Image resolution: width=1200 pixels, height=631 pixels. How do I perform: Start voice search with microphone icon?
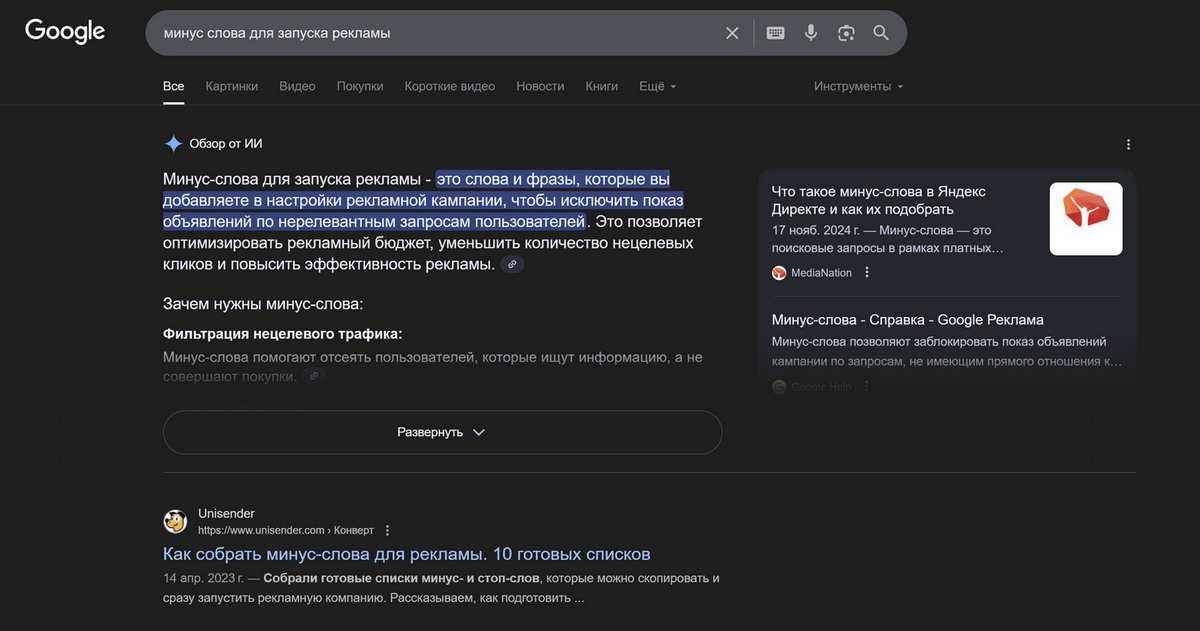(811, 33)
